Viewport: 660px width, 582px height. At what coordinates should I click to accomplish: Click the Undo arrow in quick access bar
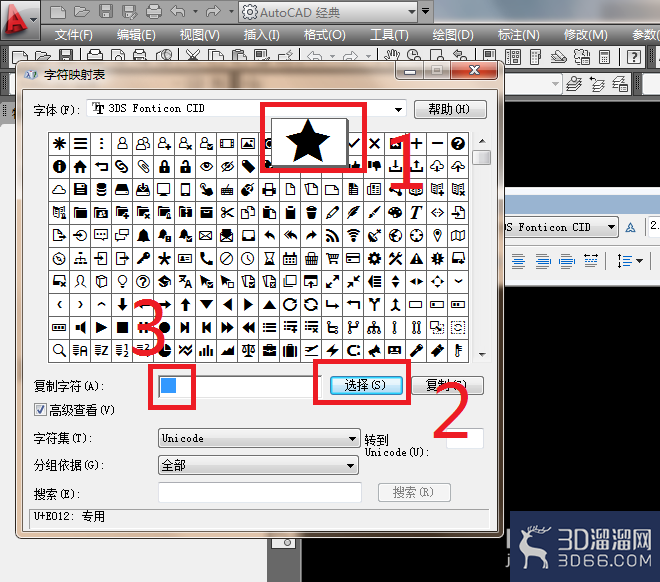click(178, 12)
